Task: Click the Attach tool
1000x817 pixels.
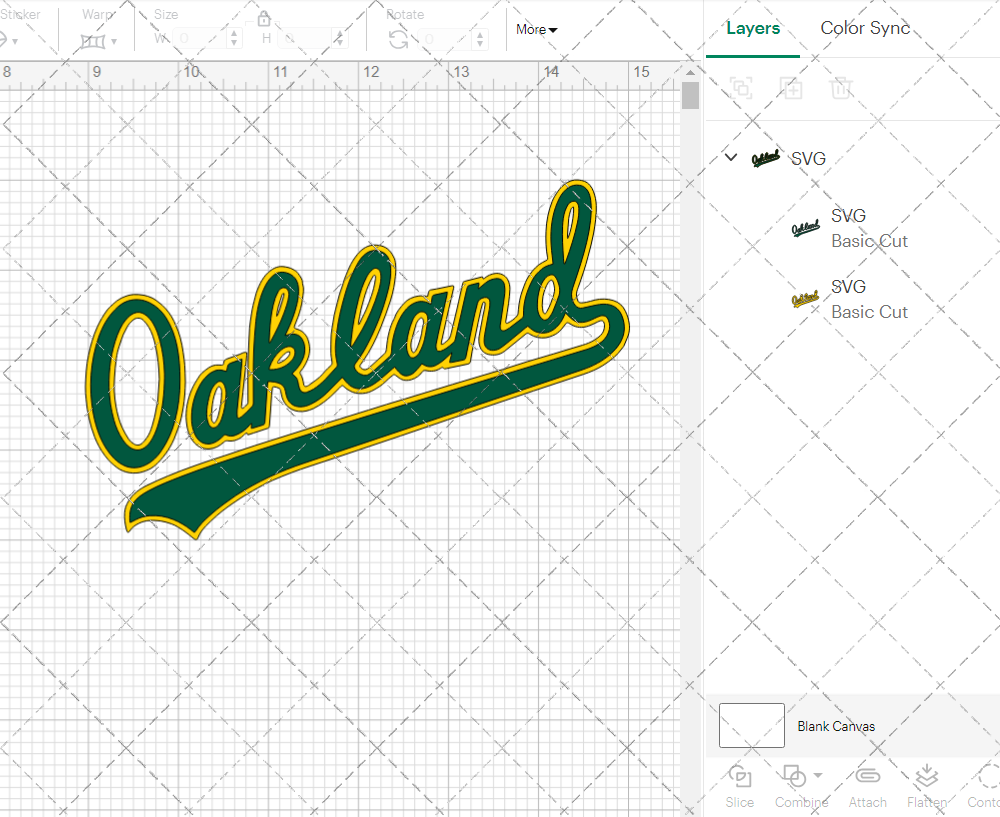Action: pos(867,787)
